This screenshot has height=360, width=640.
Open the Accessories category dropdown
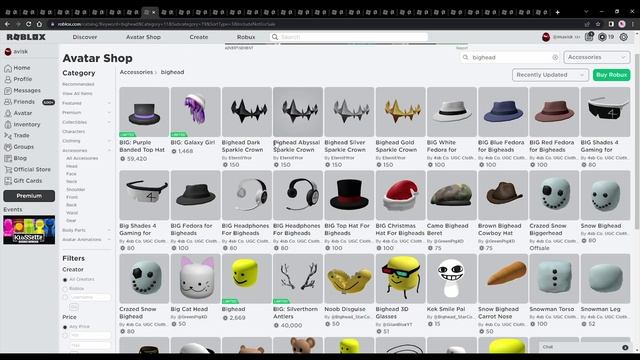click(x=597, y=58)
